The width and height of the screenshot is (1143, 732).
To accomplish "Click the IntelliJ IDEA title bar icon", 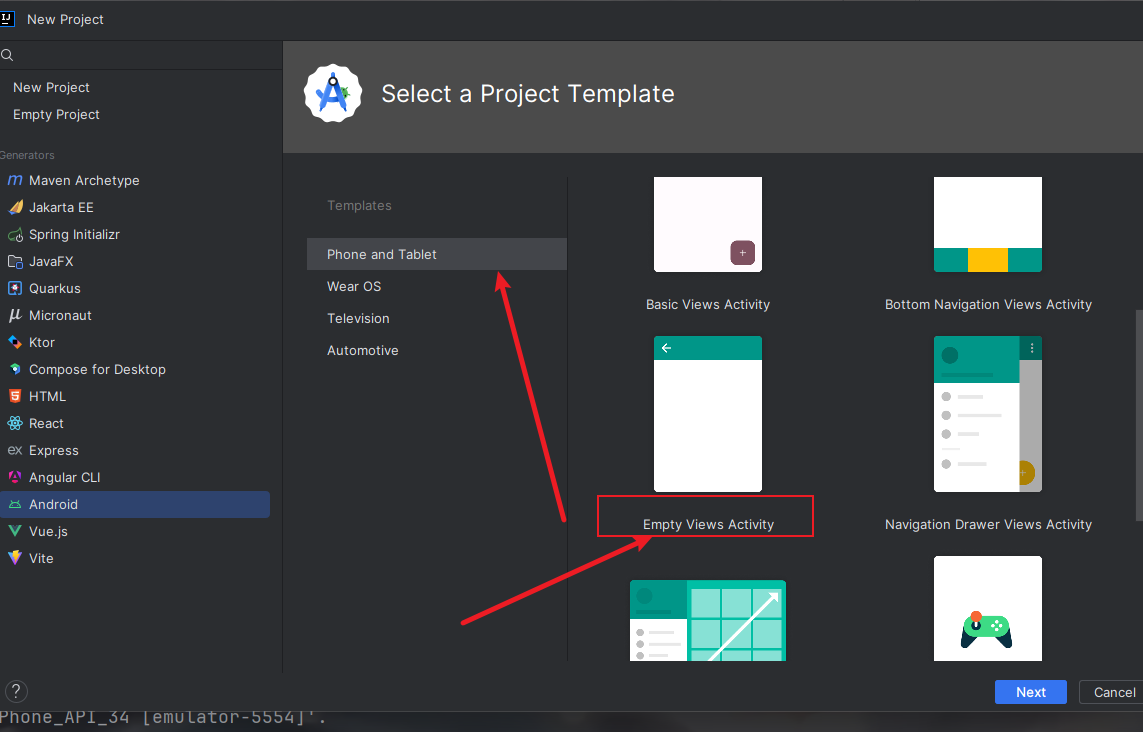I will tap(7, 19).
